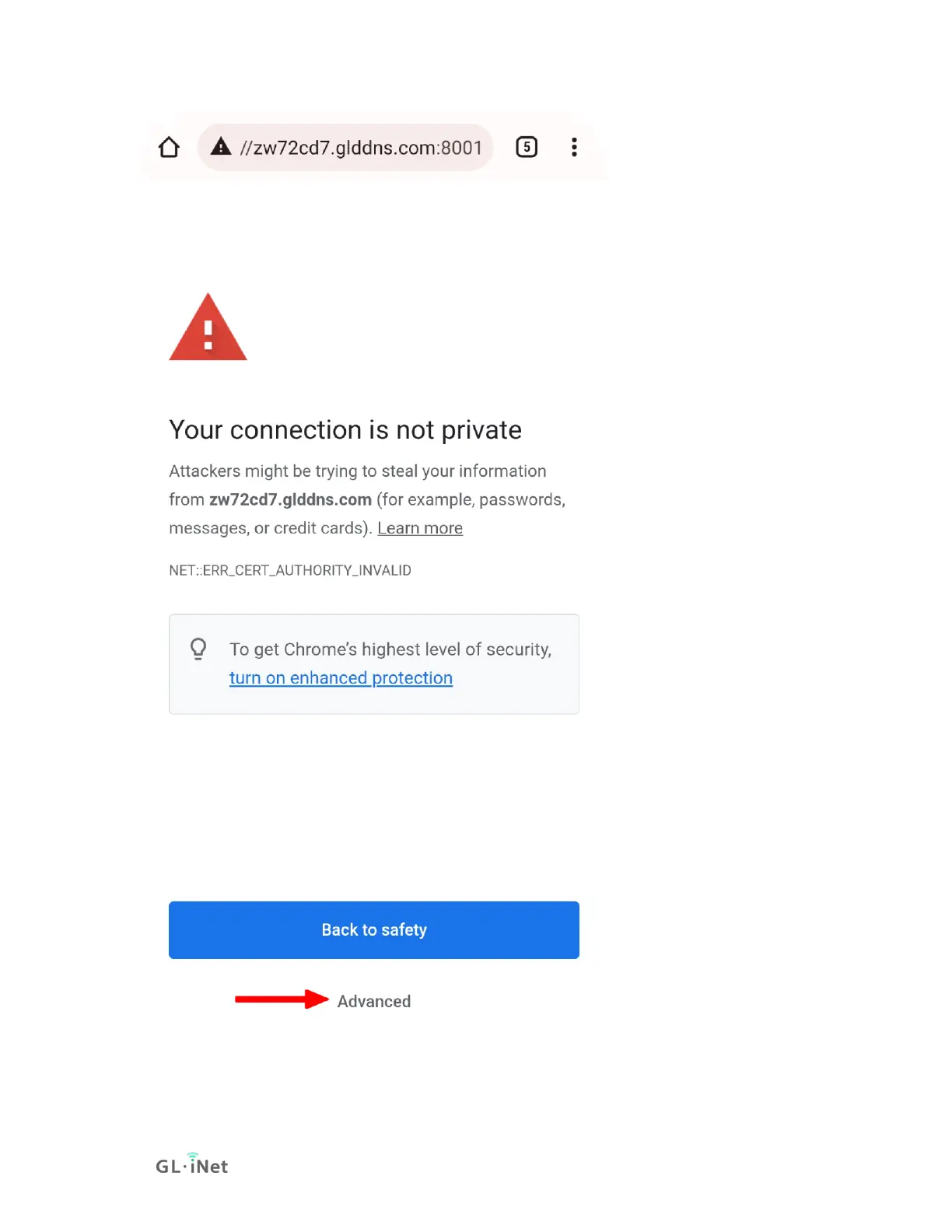Tap the bold zw72cd7.glddns.com domain text
The width and height of the screenshot is (952, 1232).
click(290, 500)
